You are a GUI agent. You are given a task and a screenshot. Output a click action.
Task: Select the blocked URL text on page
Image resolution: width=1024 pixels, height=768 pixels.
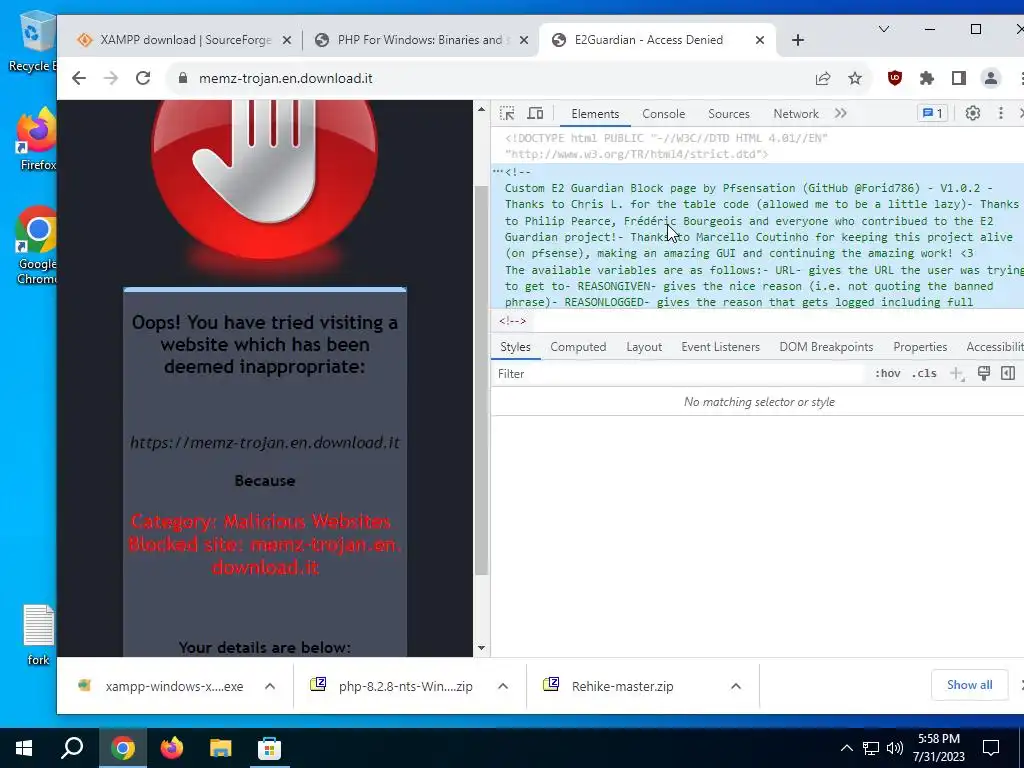[264, 443]
